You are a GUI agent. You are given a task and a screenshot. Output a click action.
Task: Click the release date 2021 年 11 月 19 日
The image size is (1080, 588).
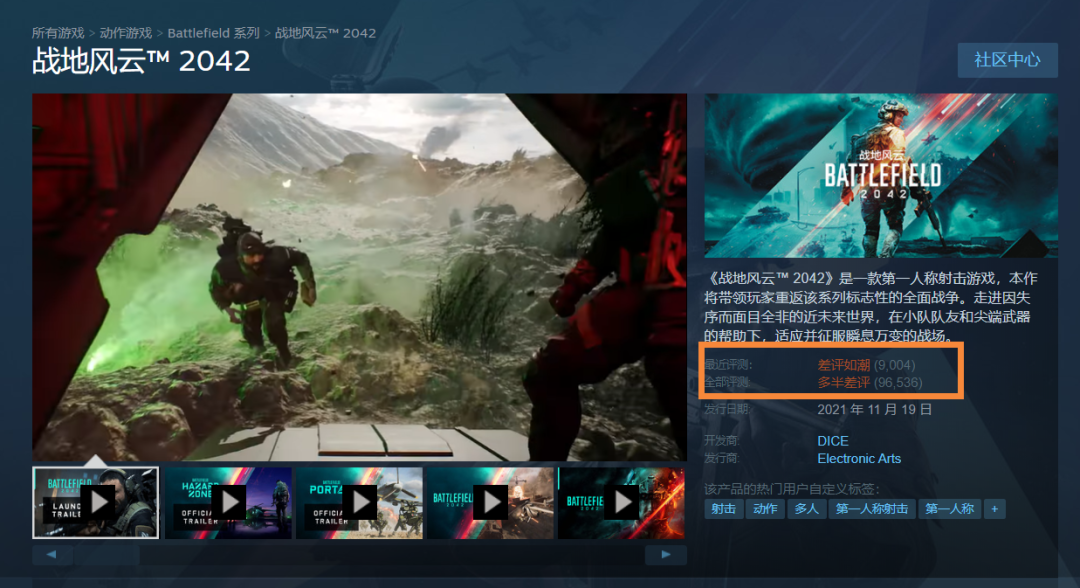(x=874, y=410)
